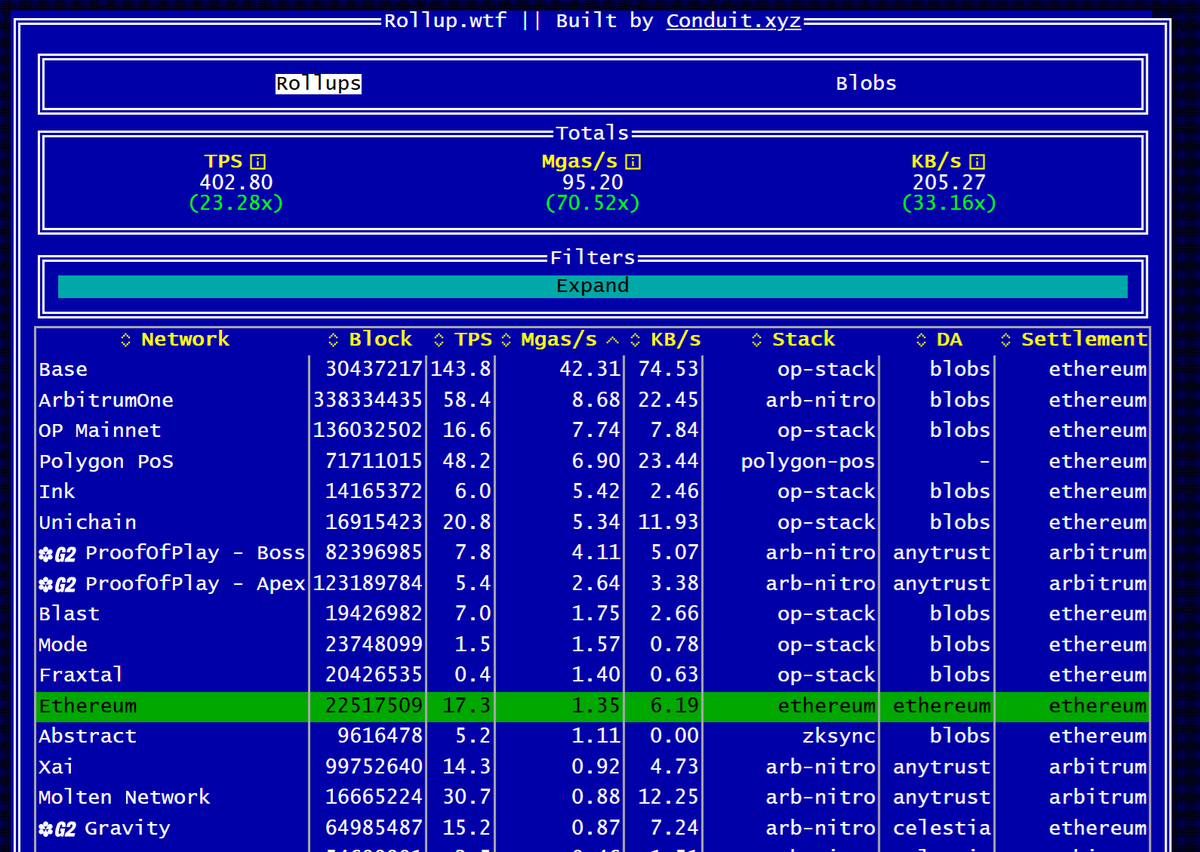
Task: Sort table by Network column
Action: pyautogui.click(x=175, y=340)
